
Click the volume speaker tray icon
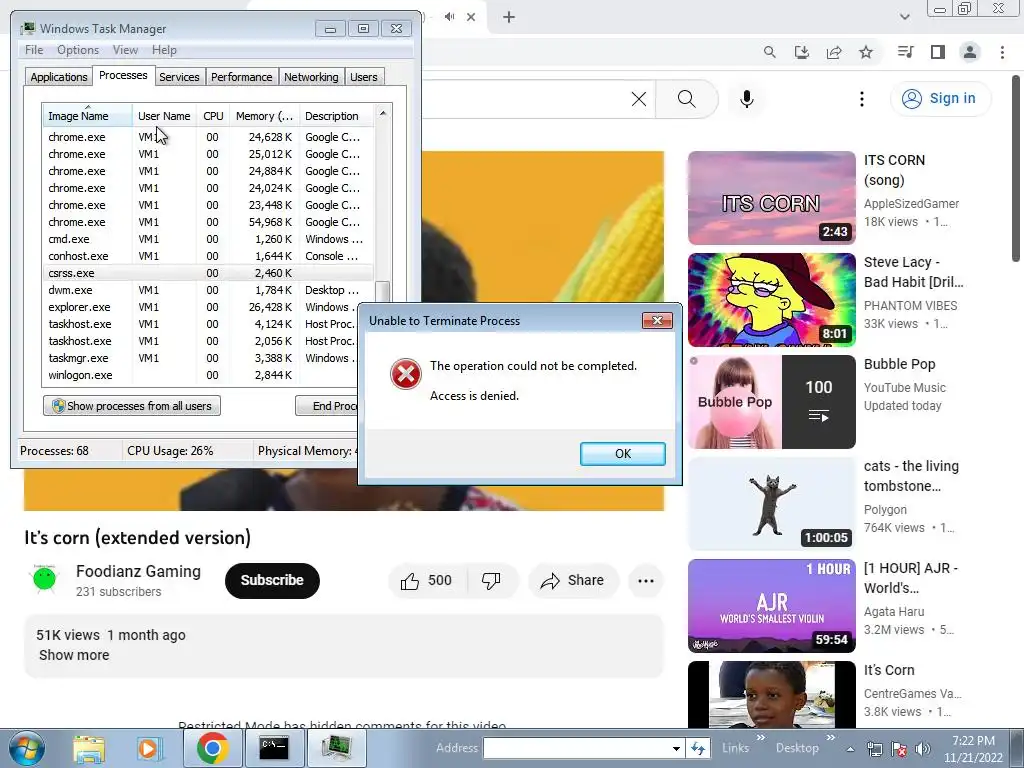click(923, 749)
